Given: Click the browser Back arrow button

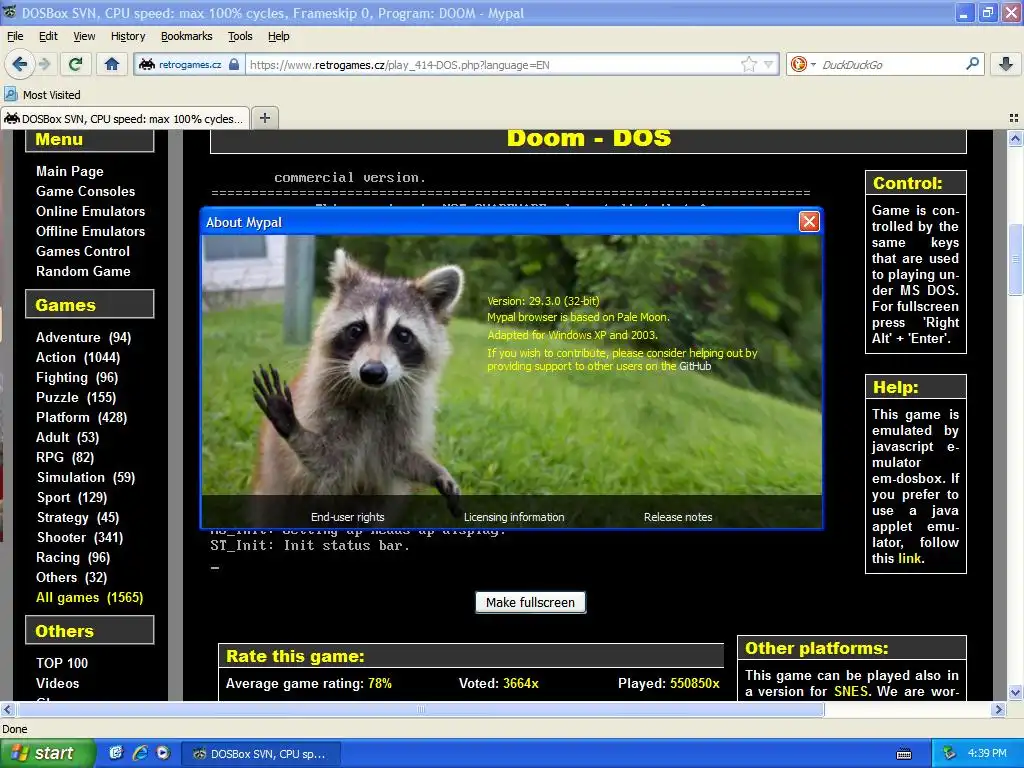Looking at the screenshot, I should pyautogui.click(x=19, y=64).
